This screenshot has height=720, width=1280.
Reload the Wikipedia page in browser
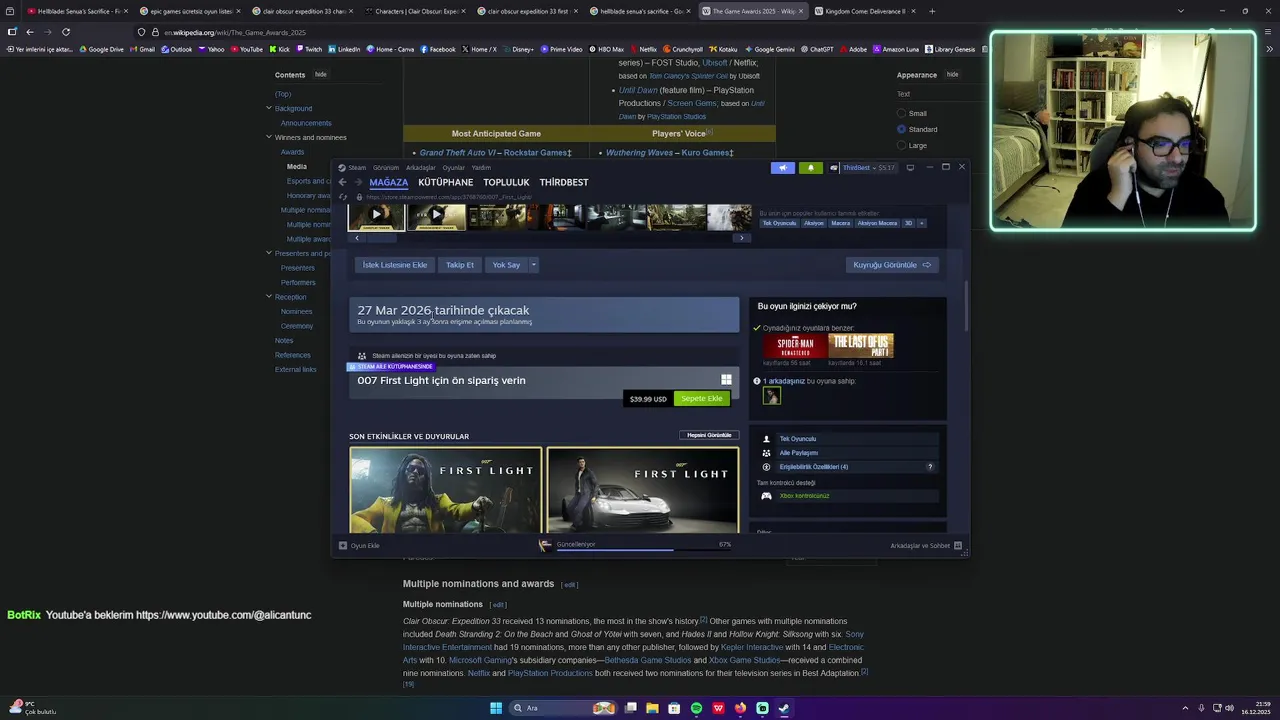[x=66, y=32]
